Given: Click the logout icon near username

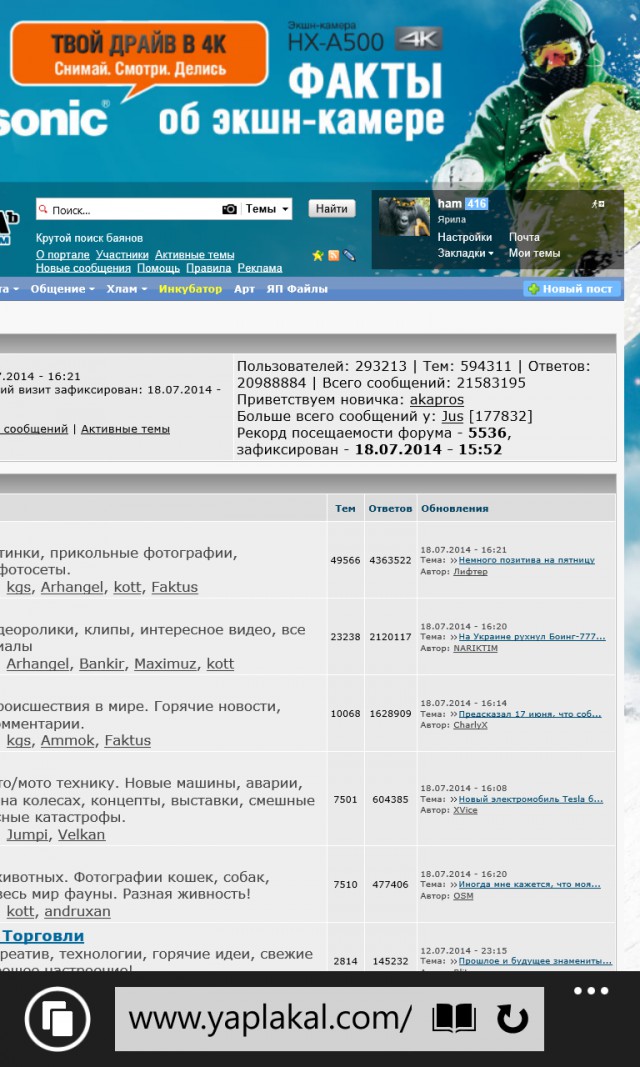Looking at the screenshot, I should click(x=599, y=203).
